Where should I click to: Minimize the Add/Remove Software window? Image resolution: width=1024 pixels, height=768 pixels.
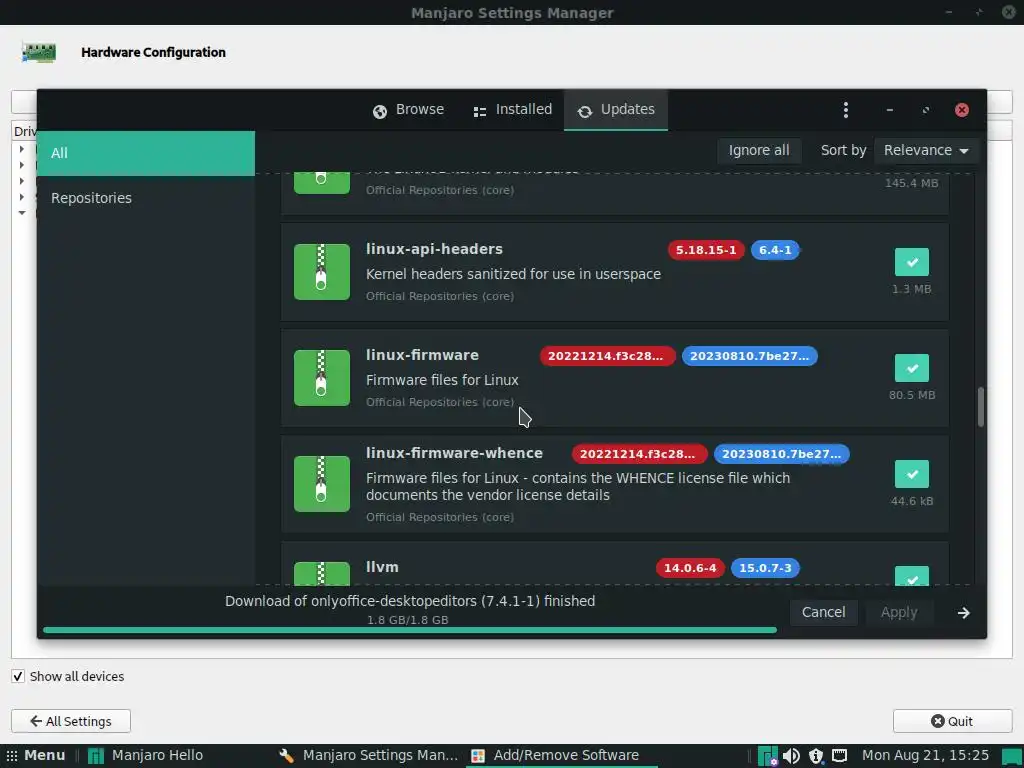889,110
